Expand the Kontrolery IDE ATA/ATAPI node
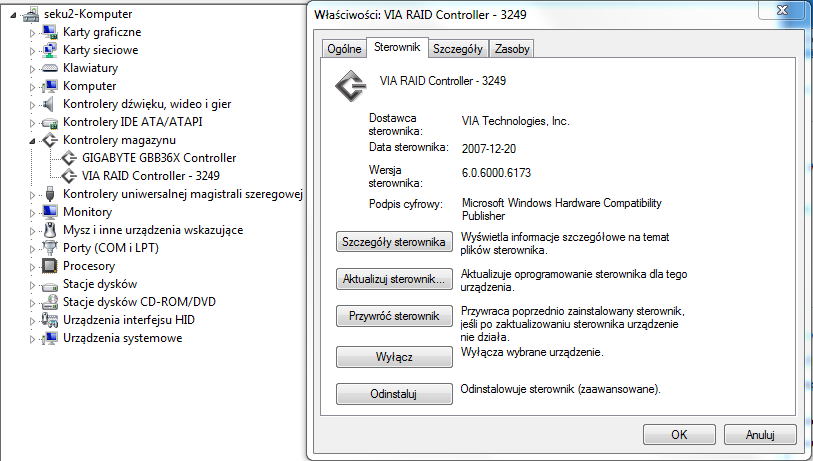This screenshot has width=813, height=461. pos(32,123)
